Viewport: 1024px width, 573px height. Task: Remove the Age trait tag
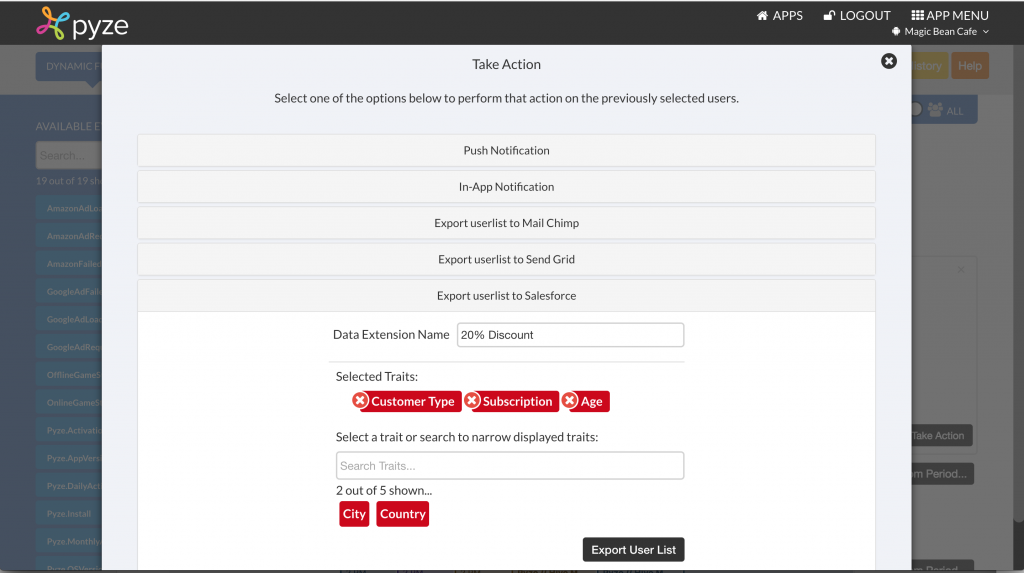click(x=570, y=401)
